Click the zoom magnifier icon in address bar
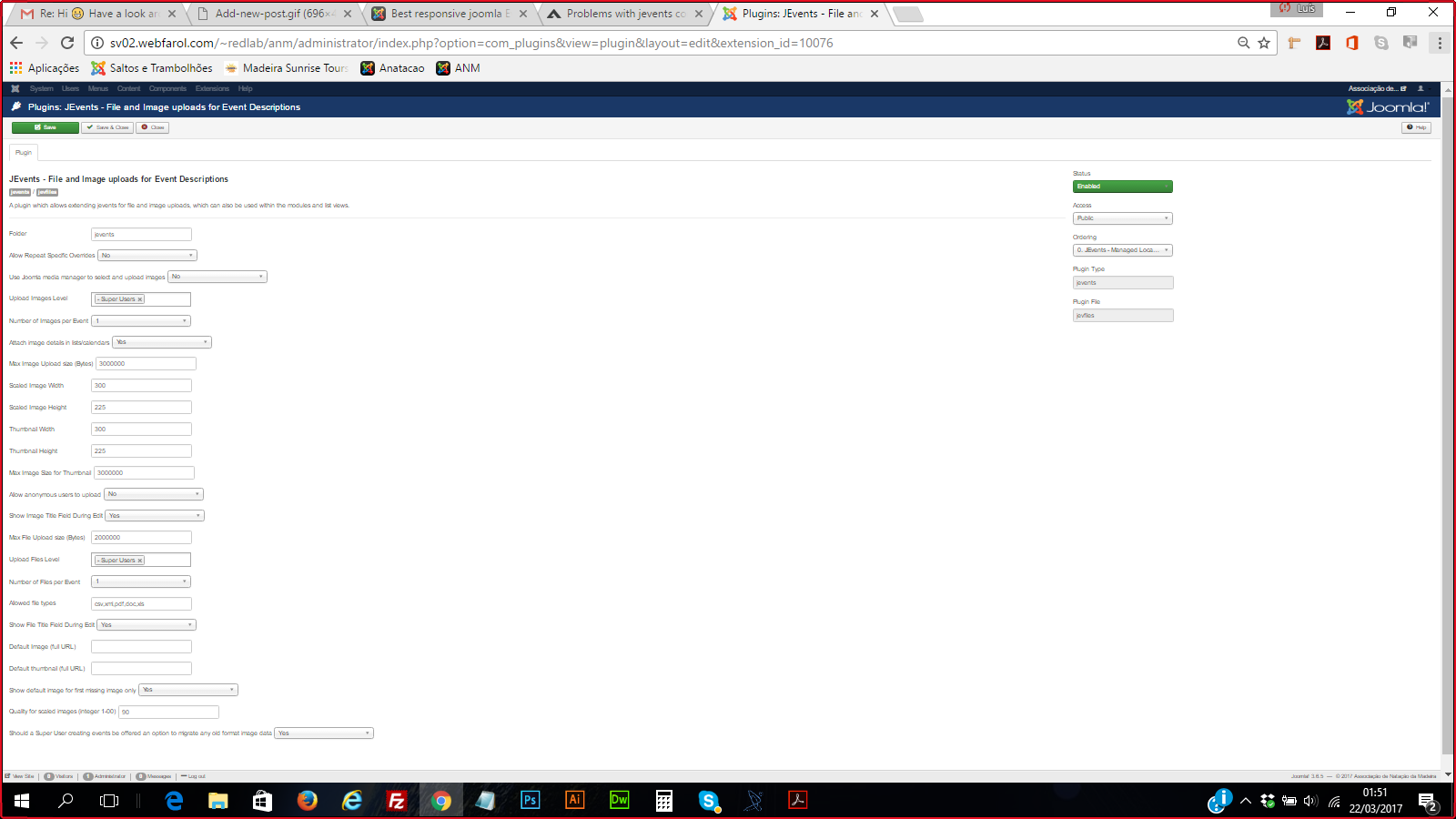 (1244, 43)
